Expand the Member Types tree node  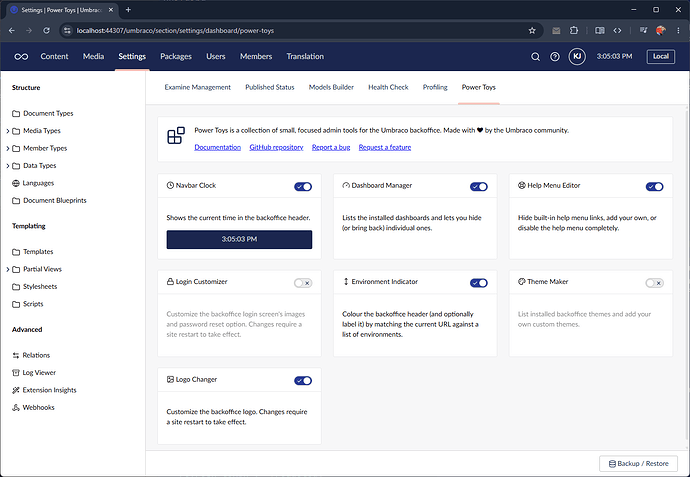click(7, 148)
